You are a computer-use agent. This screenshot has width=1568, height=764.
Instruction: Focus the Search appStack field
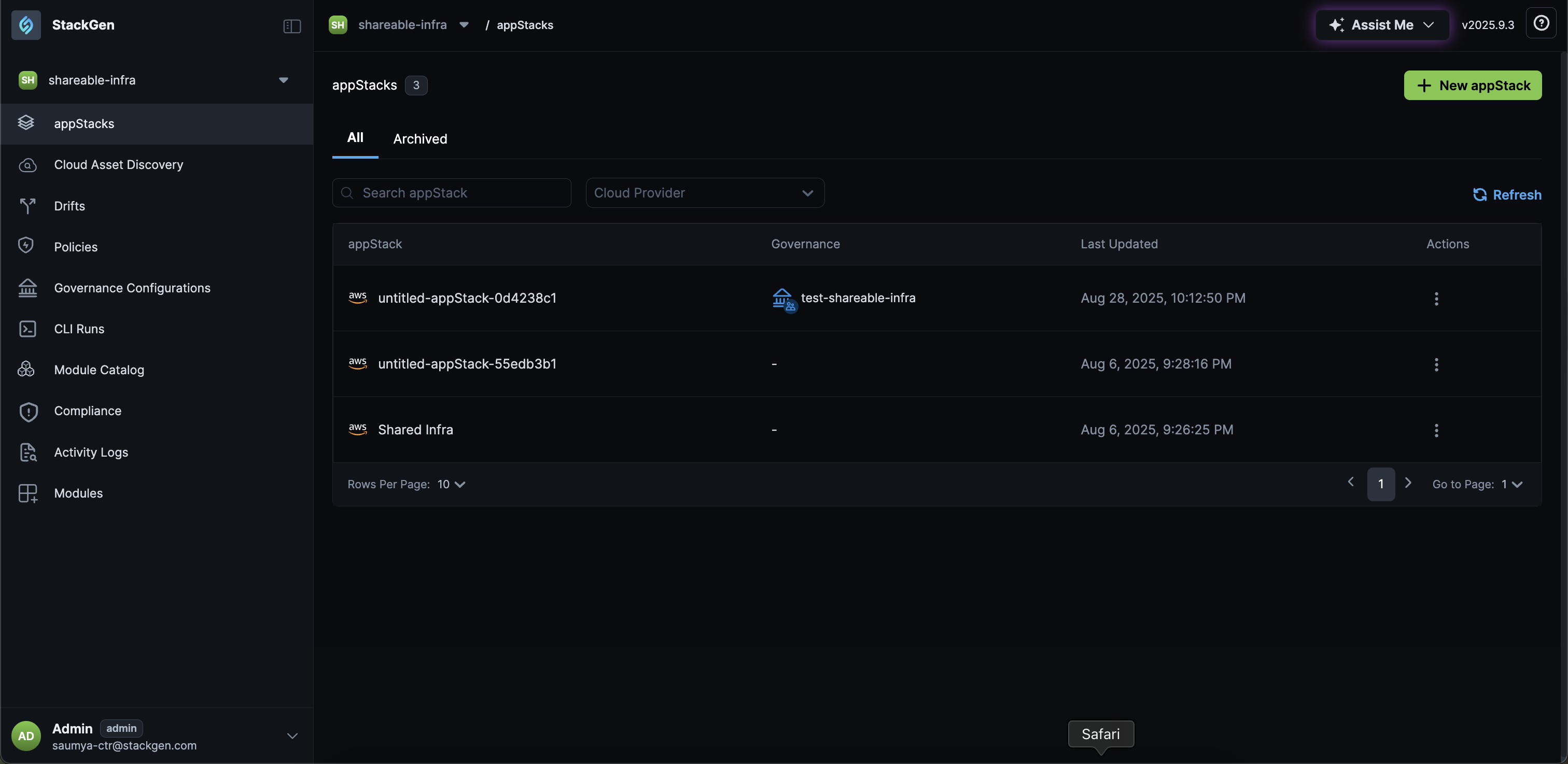(452, 193)
